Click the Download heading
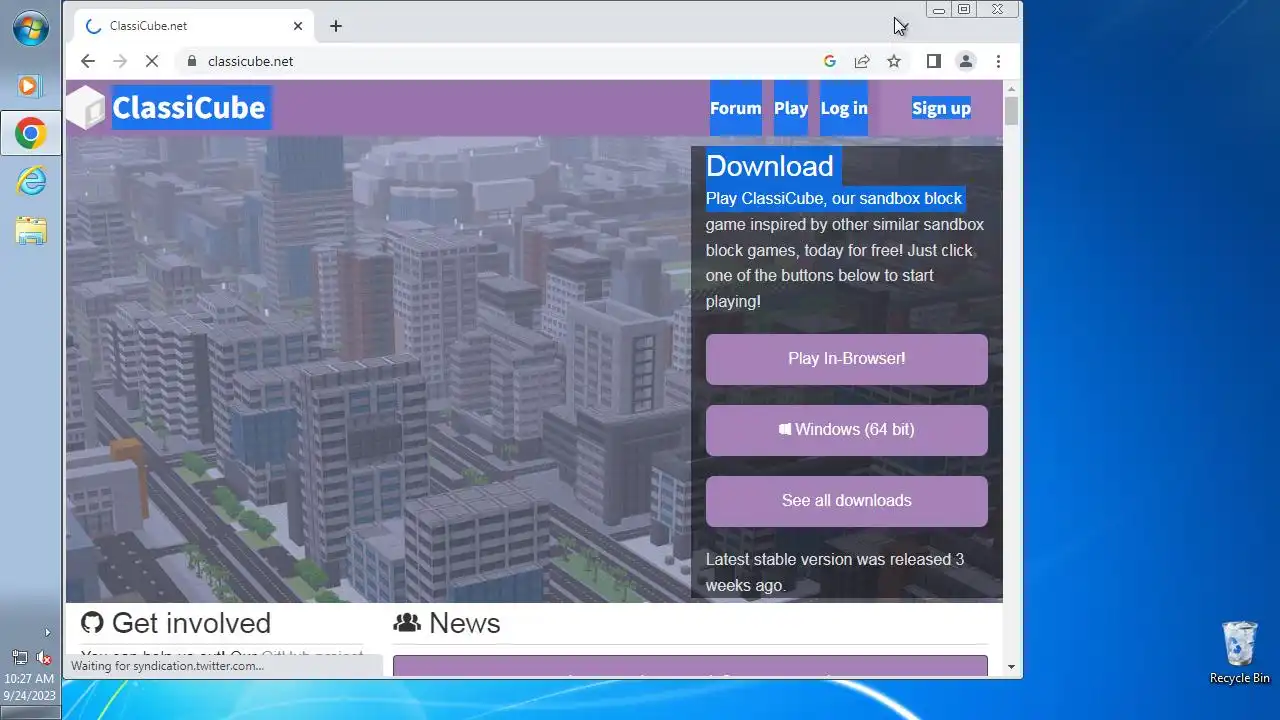1280x720 pixels. click(x=769, y=166)
